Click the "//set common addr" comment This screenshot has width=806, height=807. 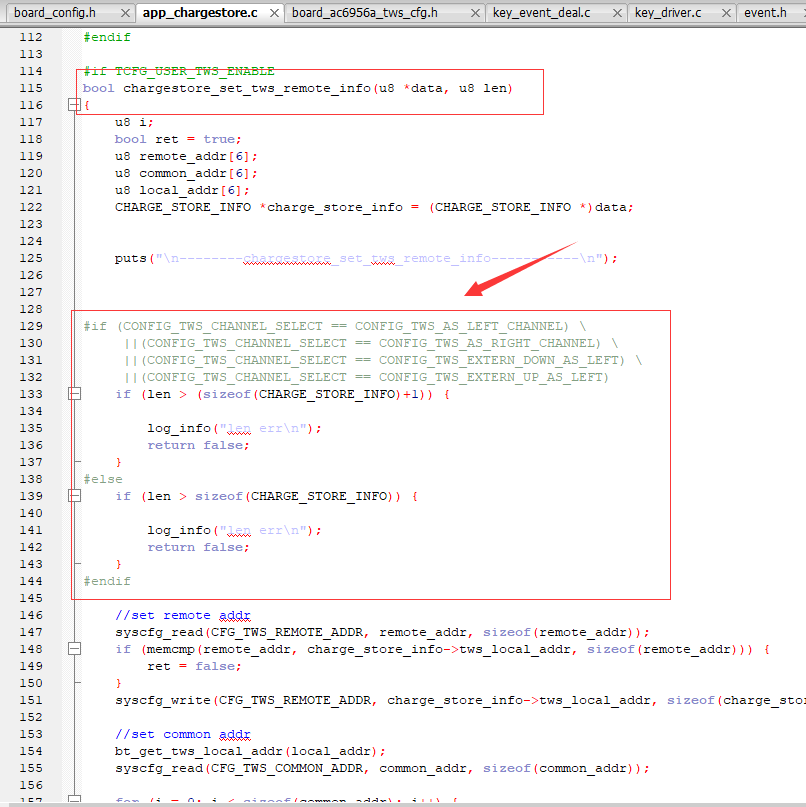(183, 734)
